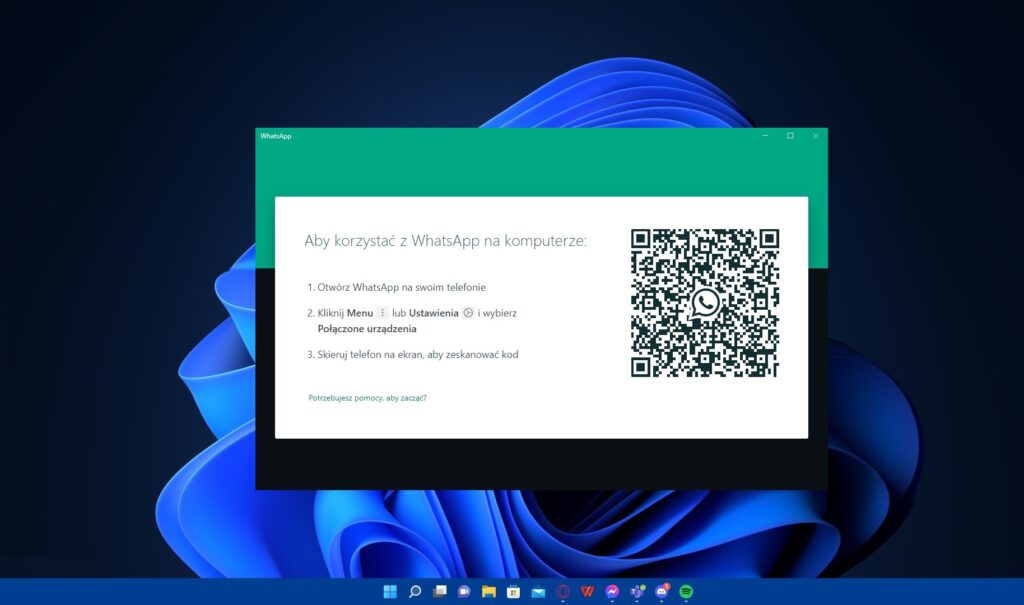
Task: Open Microsoft Teams taskbar icon
Action: click(x=637, y=592)
